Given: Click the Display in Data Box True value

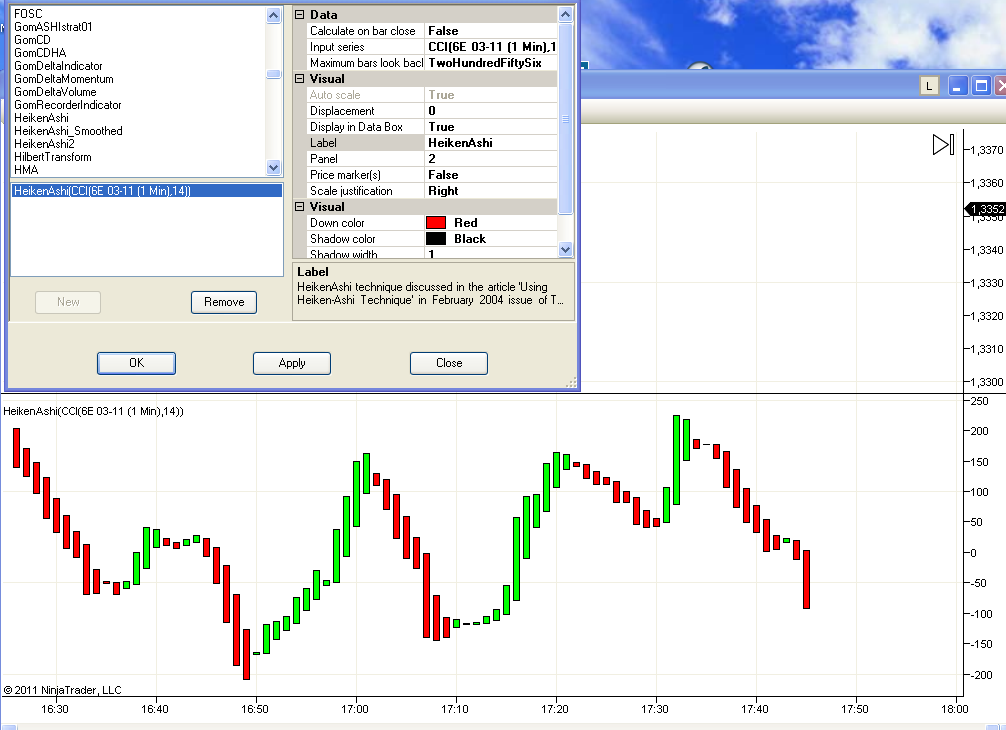Looking at the screenshot, I should coord(491,127).
